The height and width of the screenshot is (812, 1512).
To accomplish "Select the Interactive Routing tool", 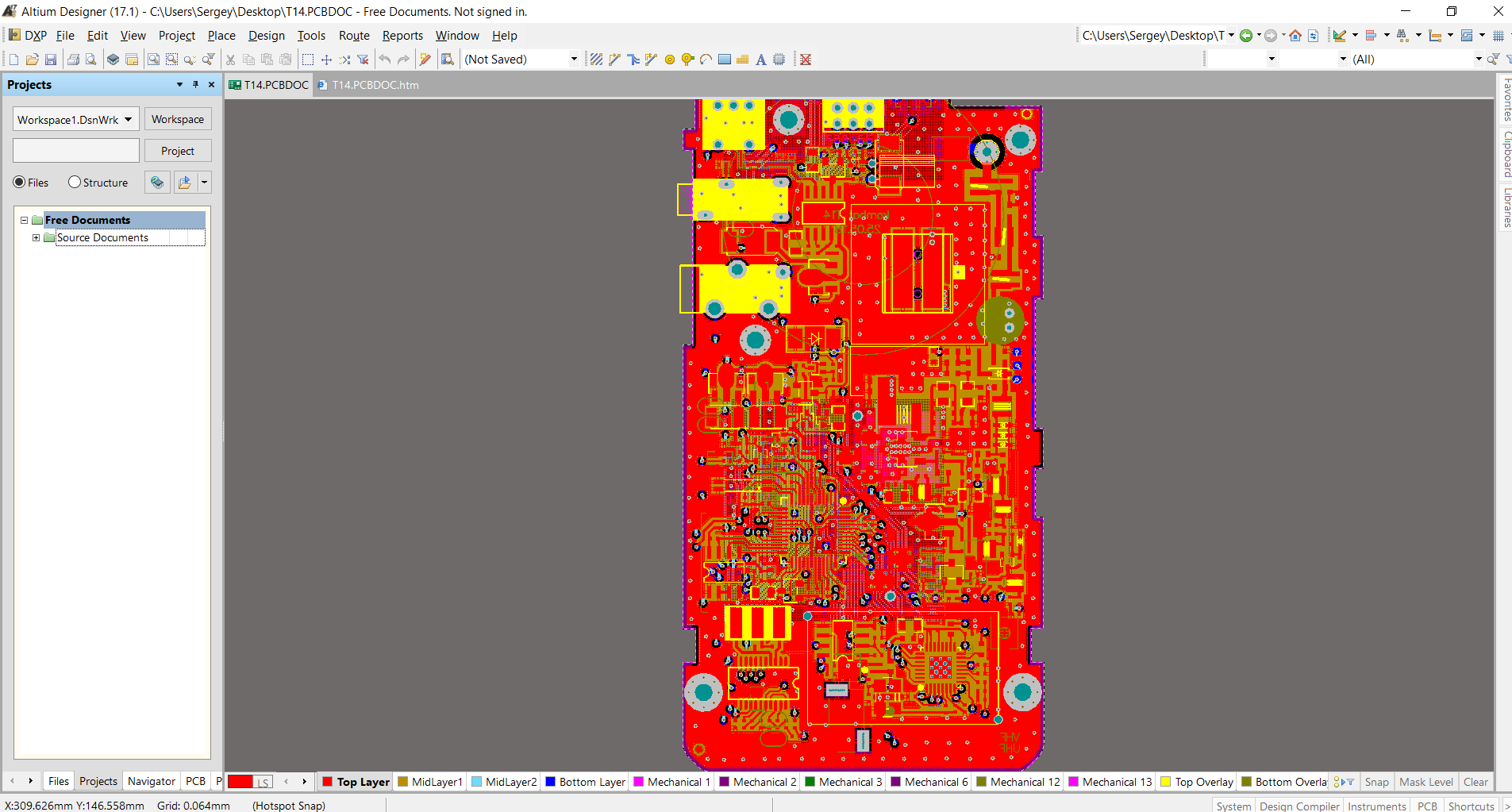I will [x=614, y=60].
